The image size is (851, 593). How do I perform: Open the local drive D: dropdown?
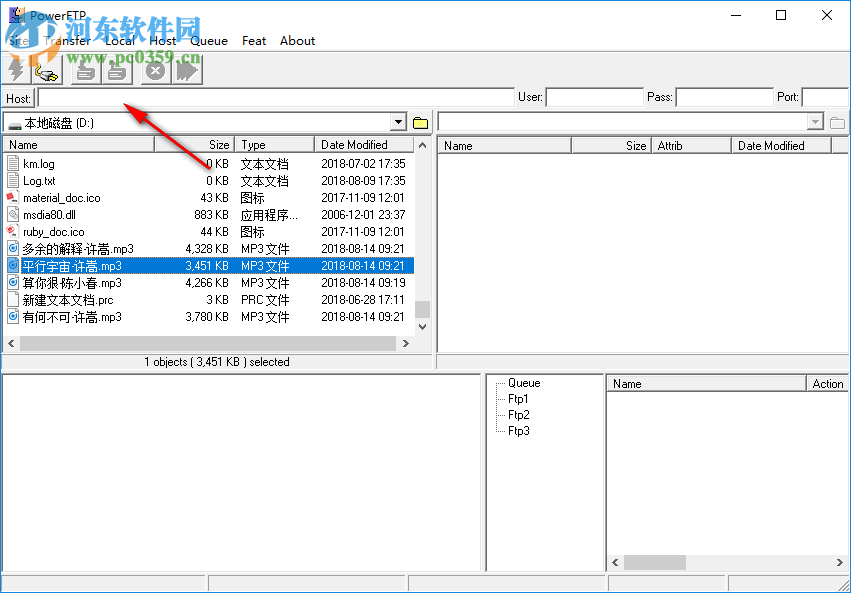(x=398, y=120)
